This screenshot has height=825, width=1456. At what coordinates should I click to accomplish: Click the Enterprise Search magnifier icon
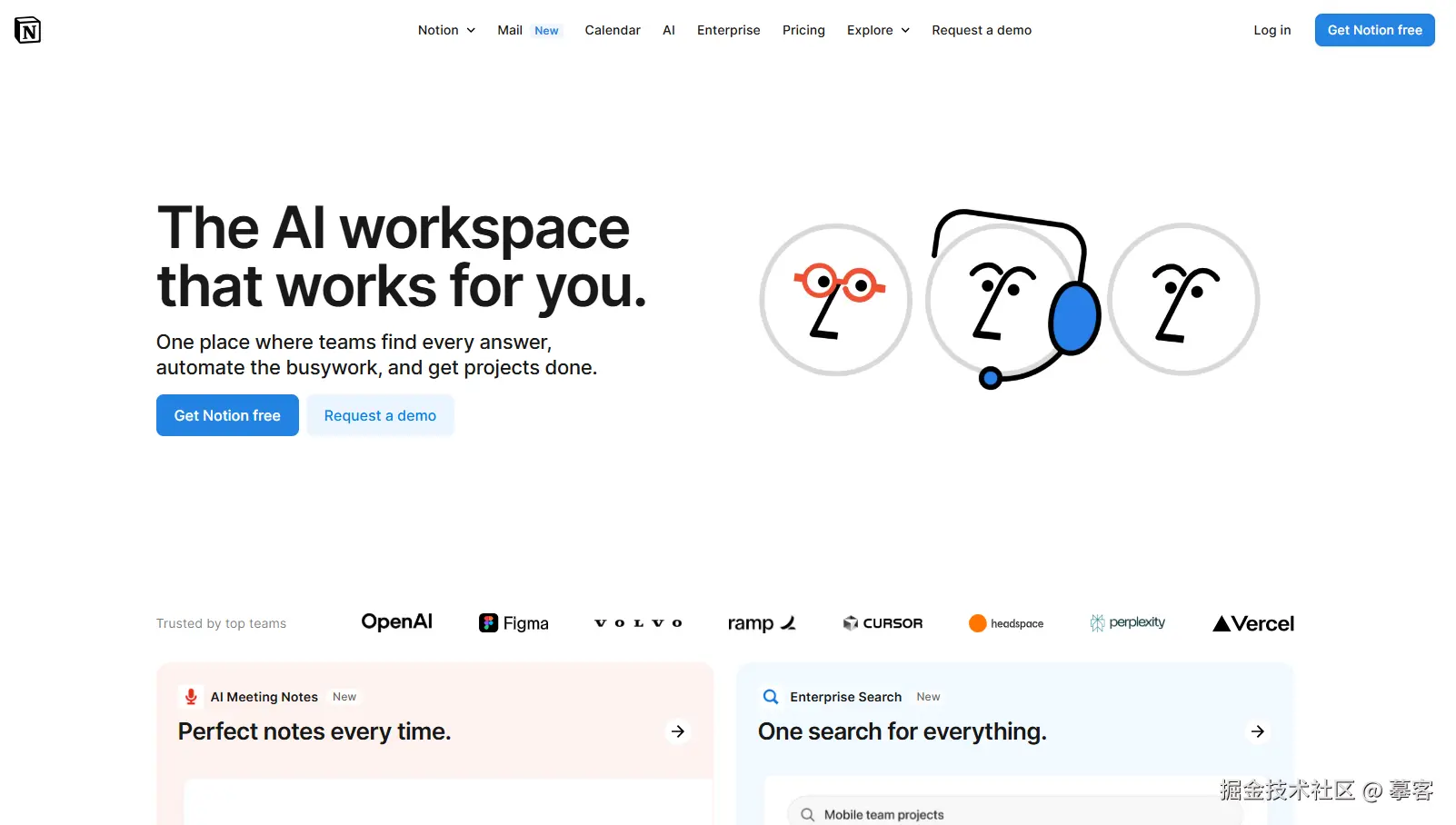tap(771, 697)
